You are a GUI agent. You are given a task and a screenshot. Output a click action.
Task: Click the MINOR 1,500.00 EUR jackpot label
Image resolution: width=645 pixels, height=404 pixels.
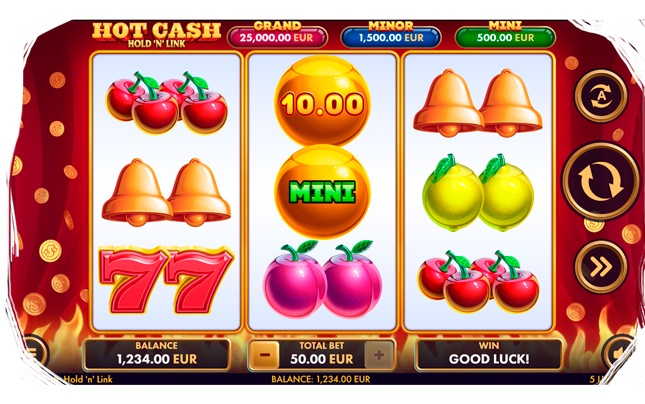[391, 33]
